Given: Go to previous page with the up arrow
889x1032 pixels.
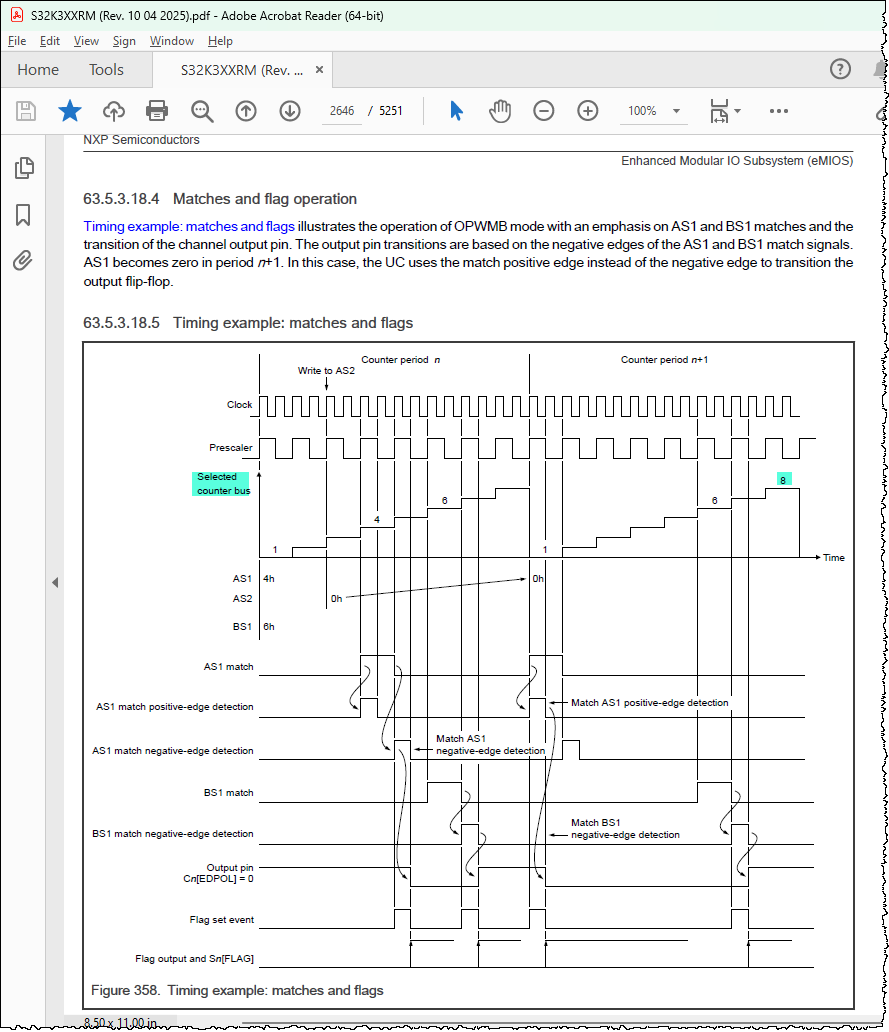Looking at the screenshot, I should [246, 111].
